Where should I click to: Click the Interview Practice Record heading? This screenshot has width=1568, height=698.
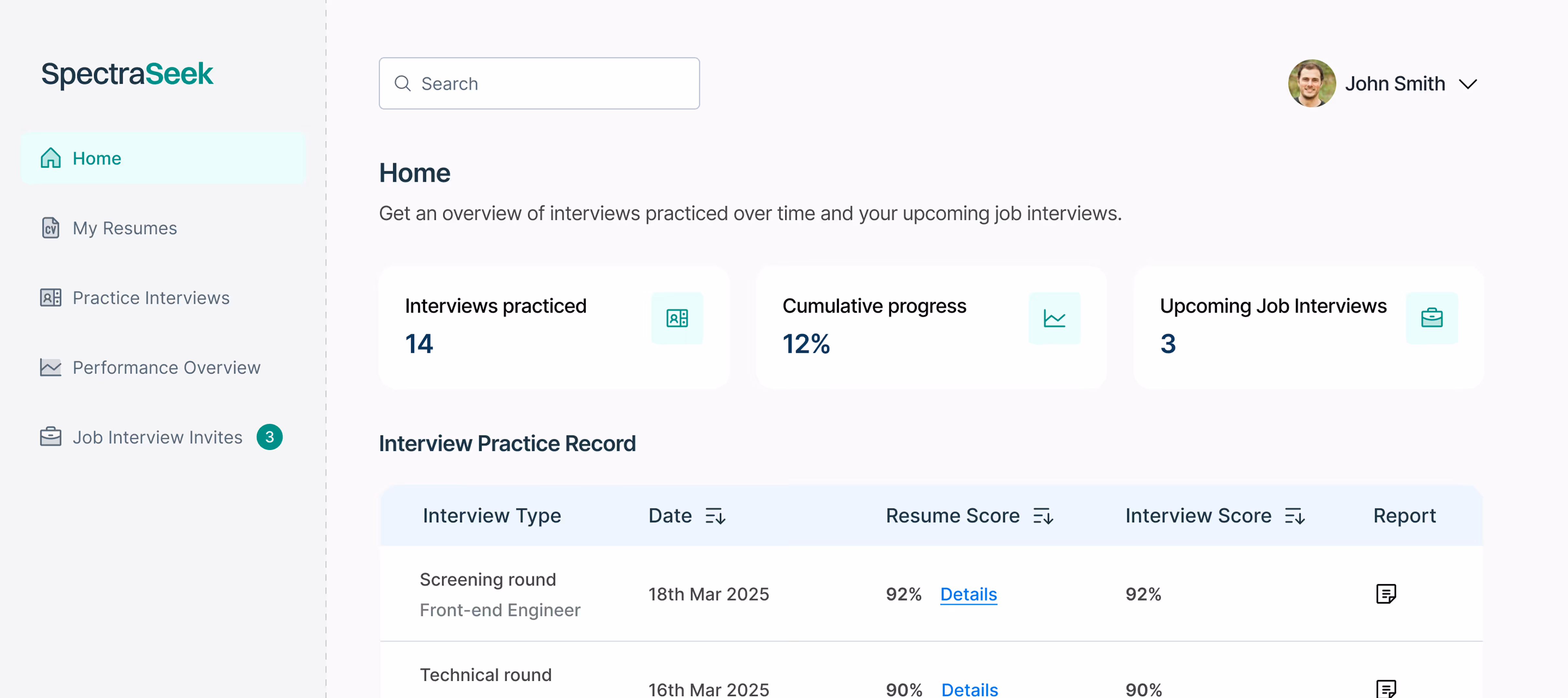click(x=507, y=443)
